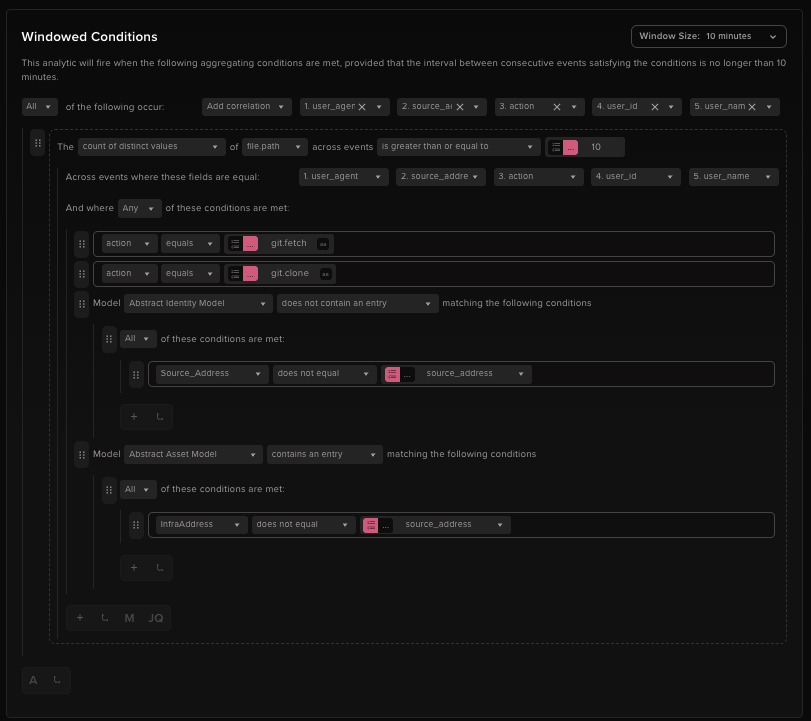This screenshot has height=721, width=811.
Task: Remove the 4. user_id correlation field
Action: 654,106
